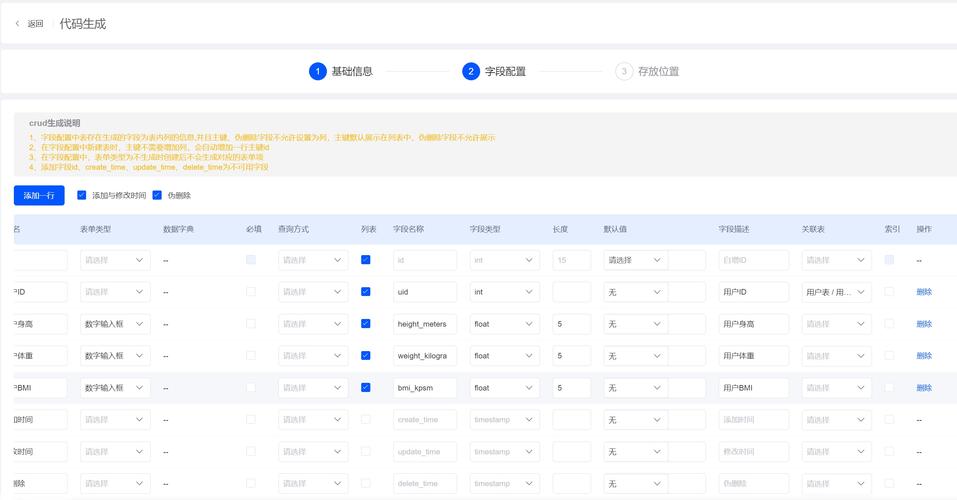Click 关联表 column header
Screen dimensions: 957x500
point(813,229)
